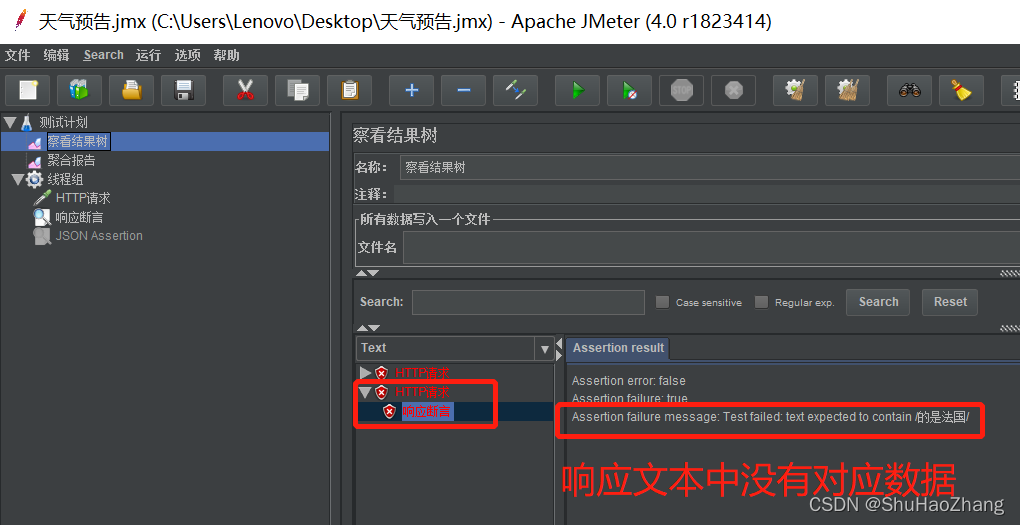Click the 名称 name input field
Image resolution: width=1020 pixels, height=525 pixels.
(710, 167)
